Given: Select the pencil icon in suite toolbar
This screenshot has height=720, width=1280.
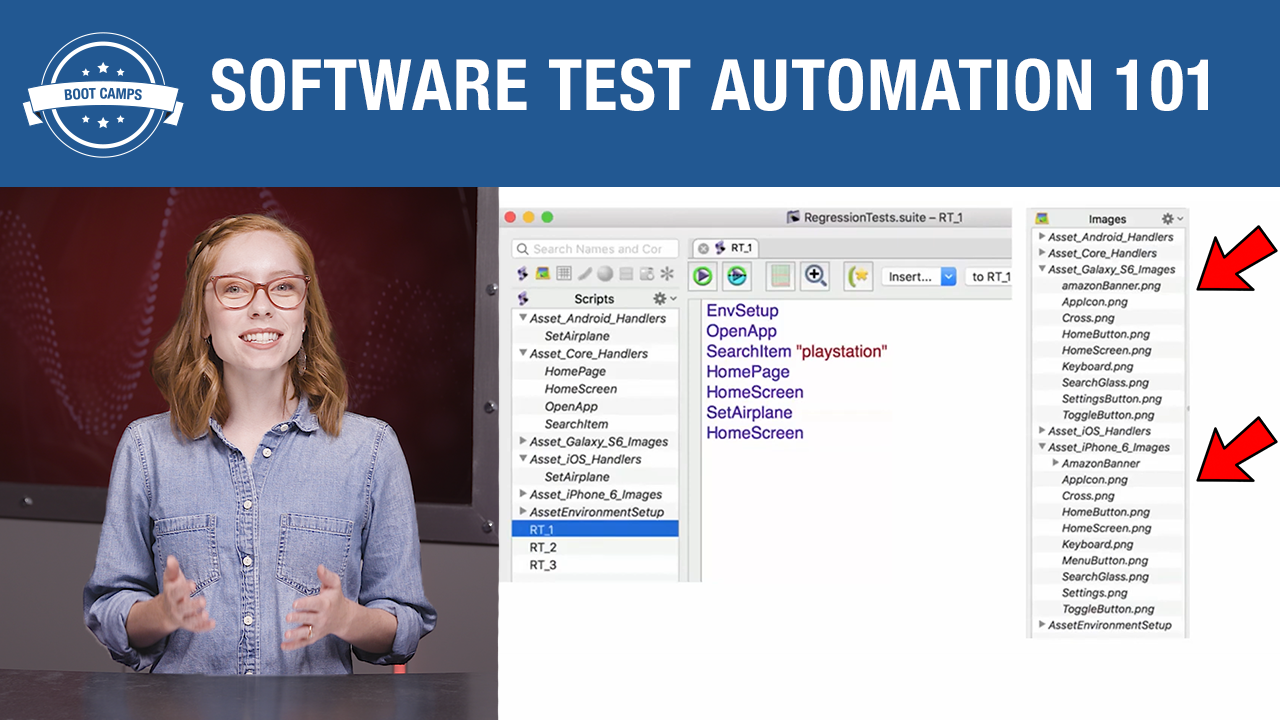Looking at the screenshot, I should 585,273.
